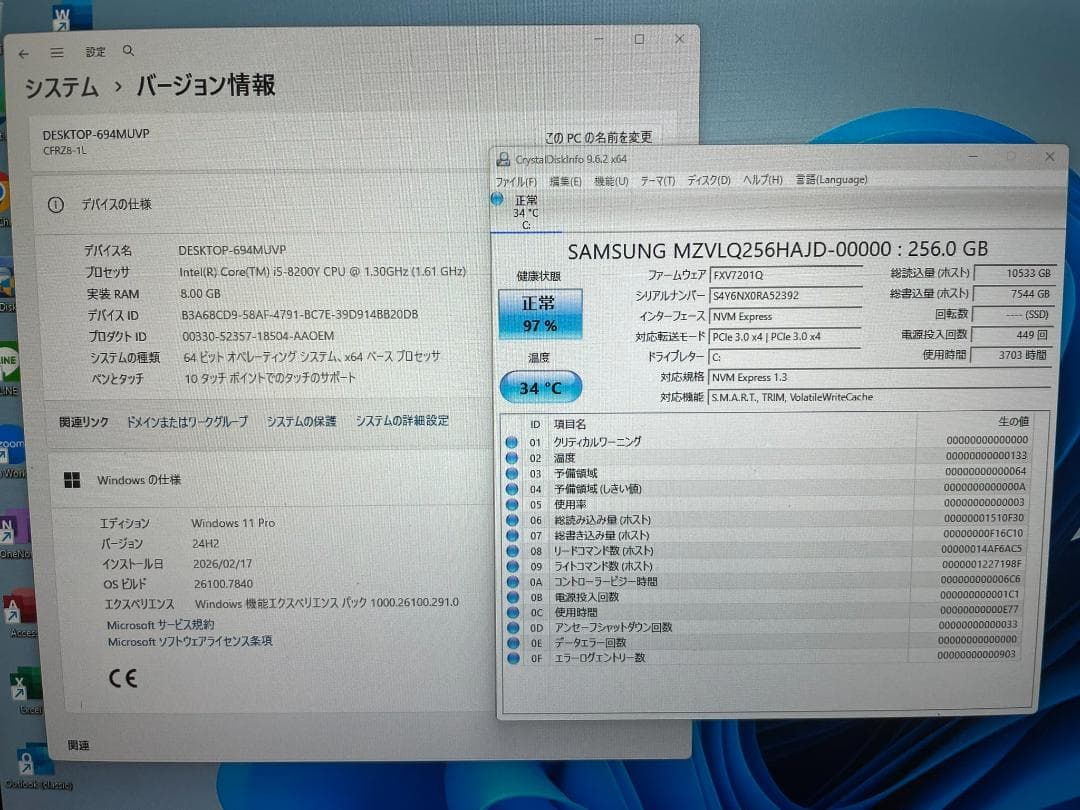Viewport: 1080px width, 810px height.
Task: Click the インターフェース field NVM Express
Action: click(785, 316)
